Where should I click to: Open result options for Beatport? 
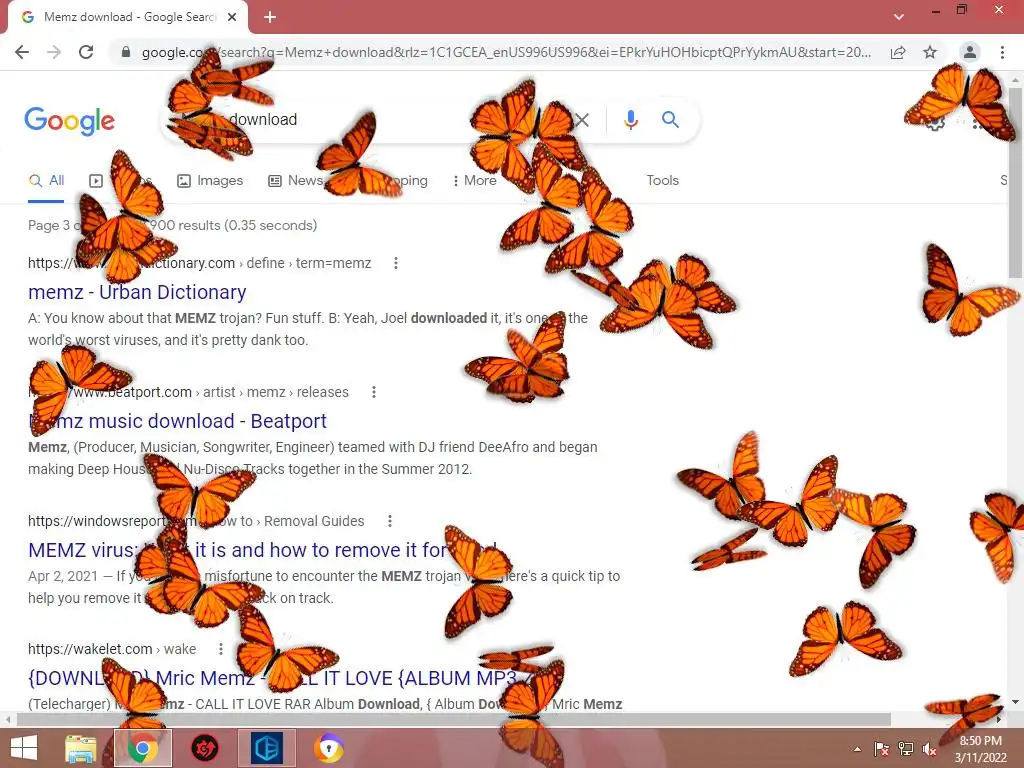[x=374, y=392]
